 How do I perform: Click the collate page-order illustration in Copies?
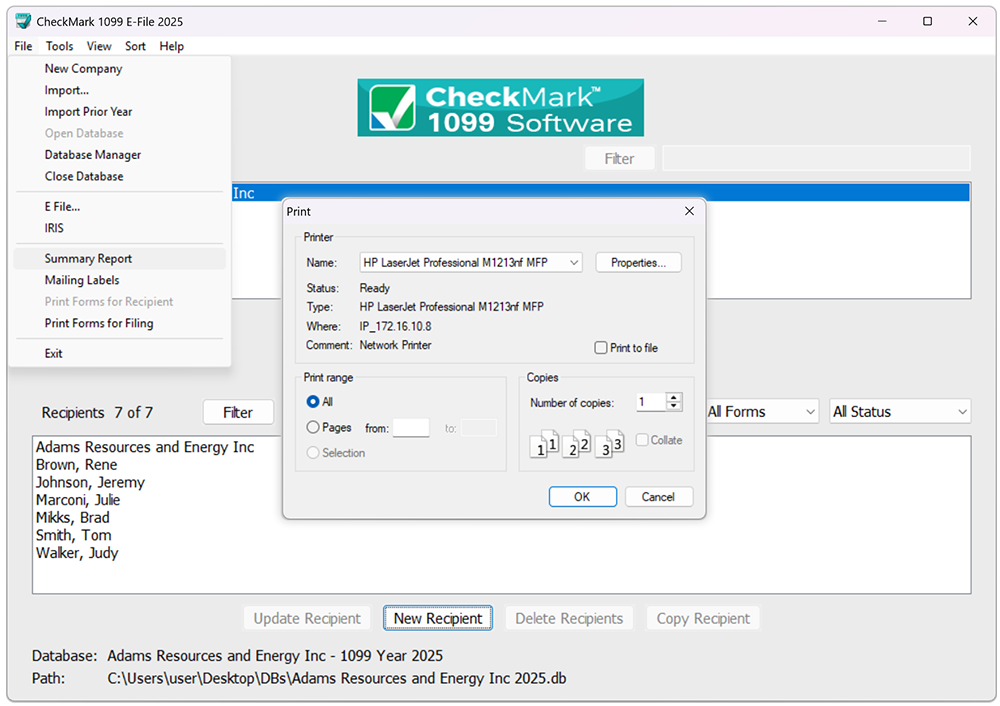577,444
